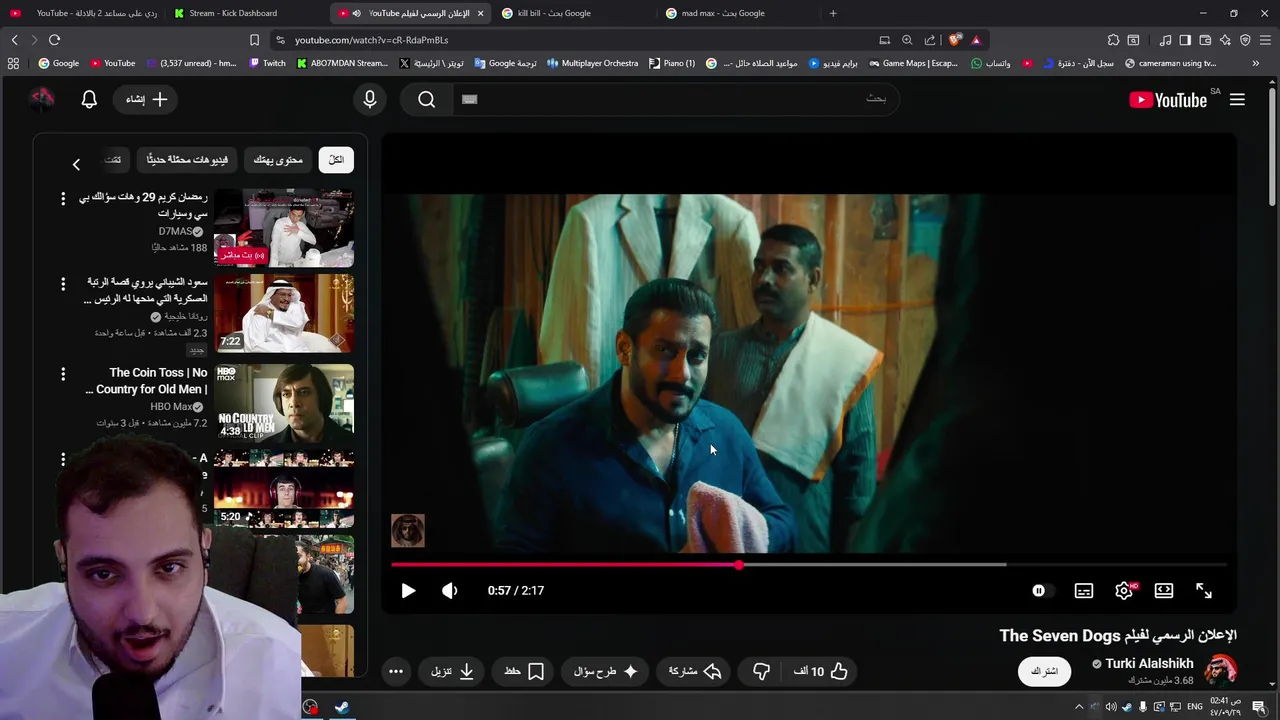Save the video with the حفظ button
The image size is (1280, 720).
click(524, 672)
